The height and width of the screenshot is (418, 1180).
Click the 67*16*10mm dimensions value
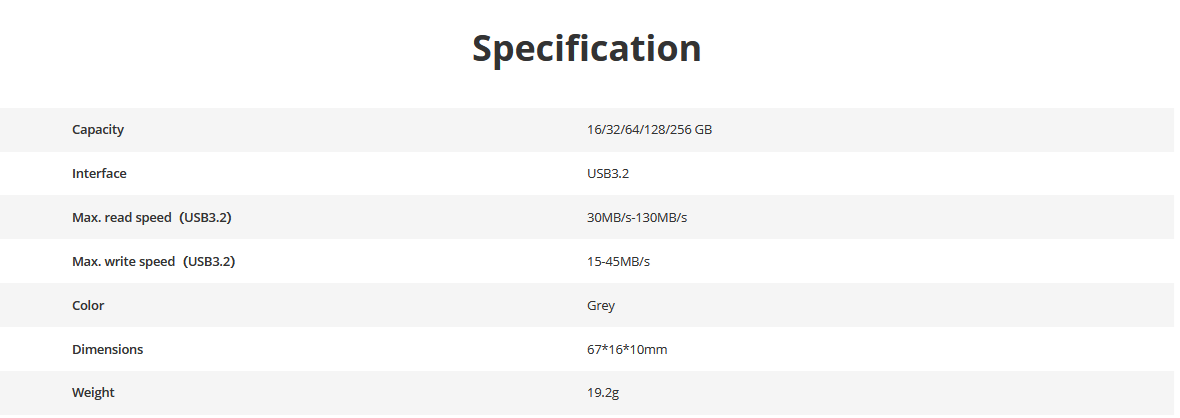(626, 350)
